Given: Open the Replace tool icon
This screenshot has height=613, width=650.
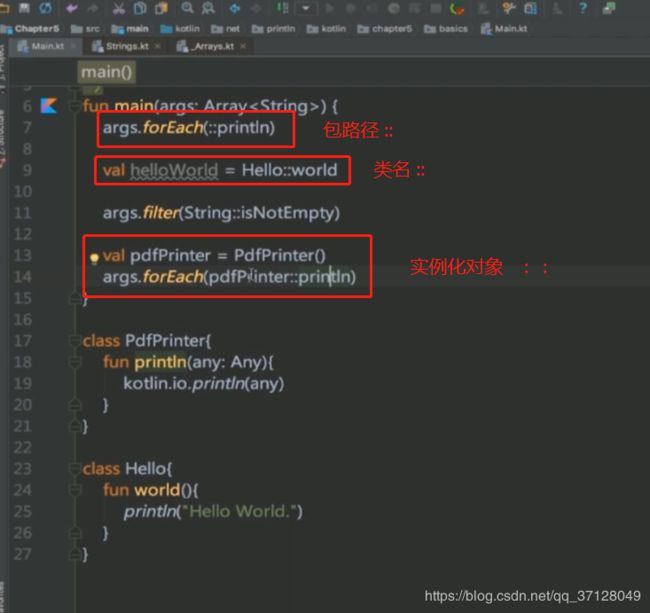Looking at the screenshot, I should click(208, 8).
